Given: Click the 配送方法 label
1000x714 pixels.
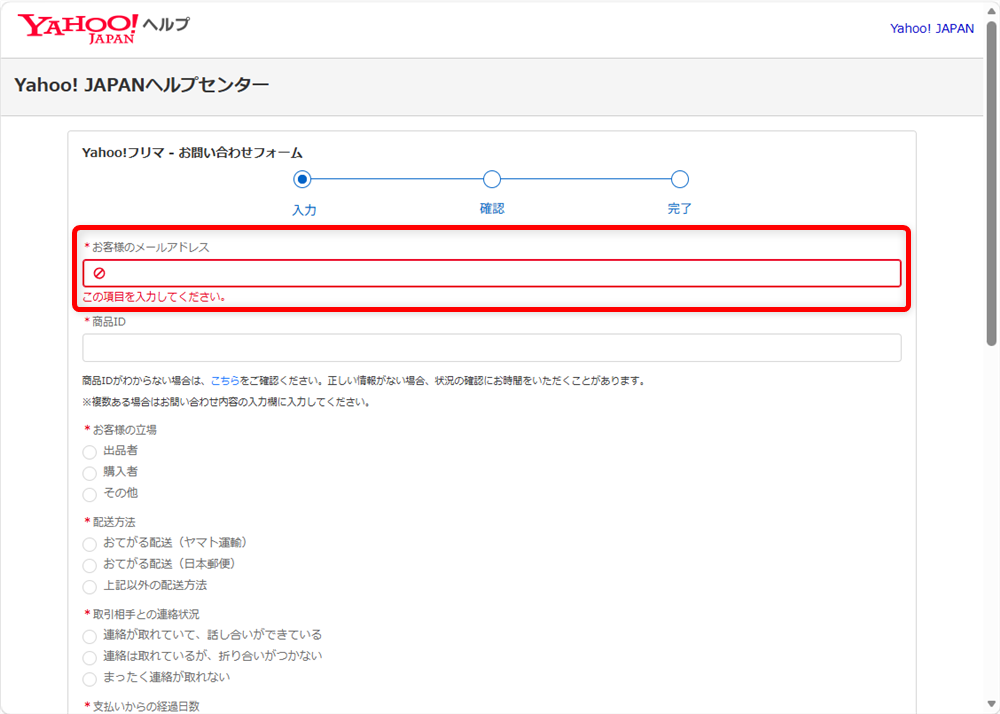Looking at the screenshot, I should click(x=114, y=522).
